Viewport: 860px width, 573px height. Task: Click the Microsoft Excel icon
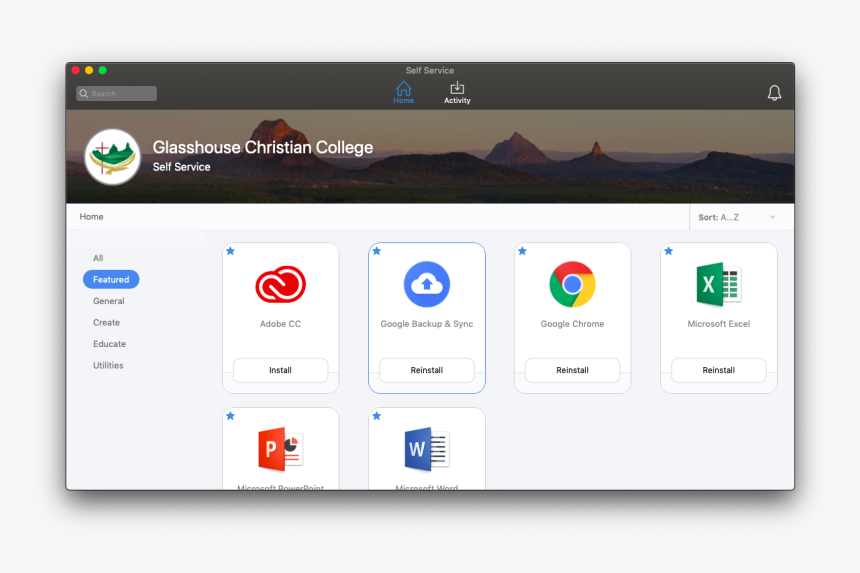point(718,284)
